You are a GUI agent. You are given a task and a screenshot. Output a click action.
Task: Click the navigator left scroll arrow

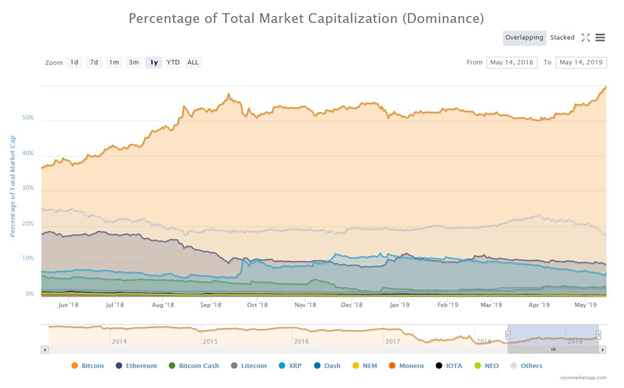[x=45, y=350]
